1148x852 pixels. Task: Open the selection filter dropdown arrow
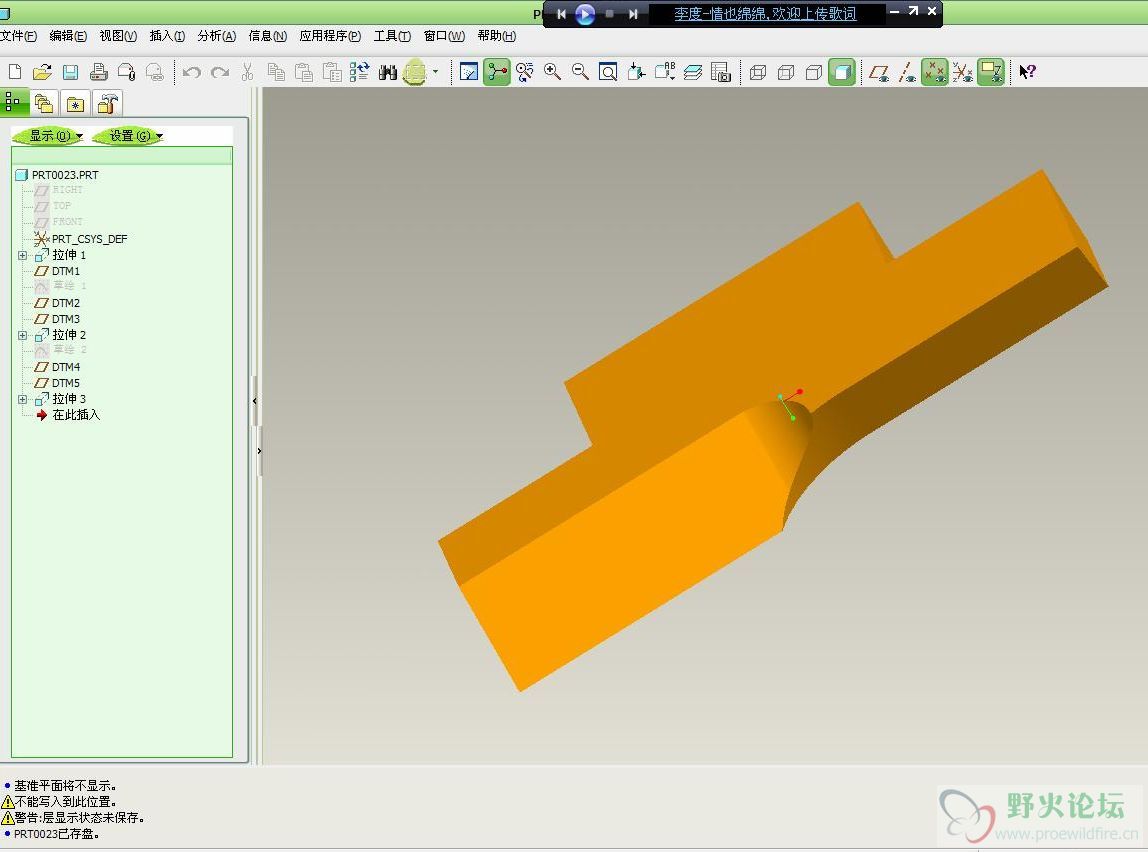[436, 72]
